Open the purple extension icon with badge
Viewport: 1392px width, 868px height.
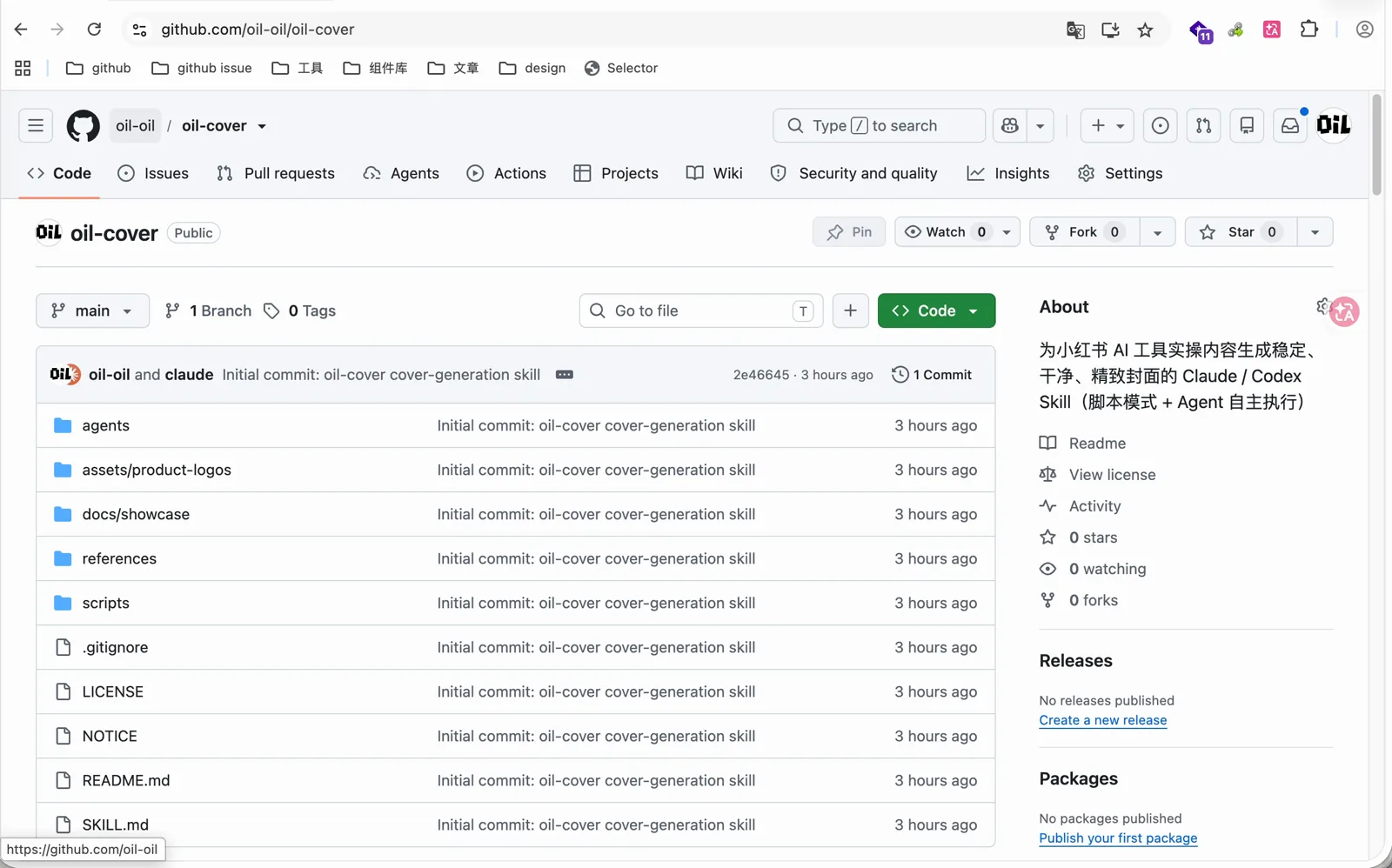coord(1201,31)
